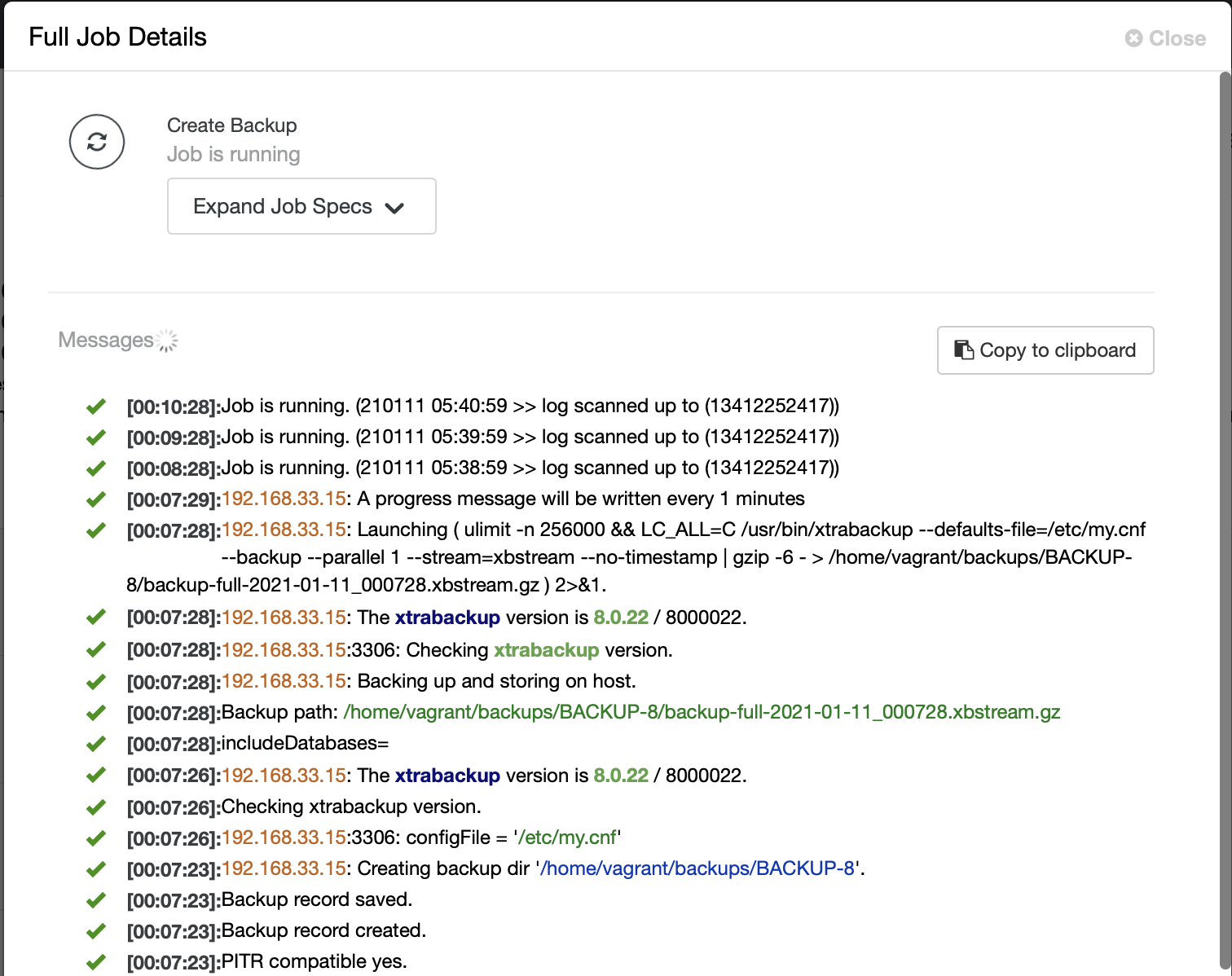Click checkmark icon for 00:08:28 message
Screen dimensions: 1232x976
tap(96, 468)
